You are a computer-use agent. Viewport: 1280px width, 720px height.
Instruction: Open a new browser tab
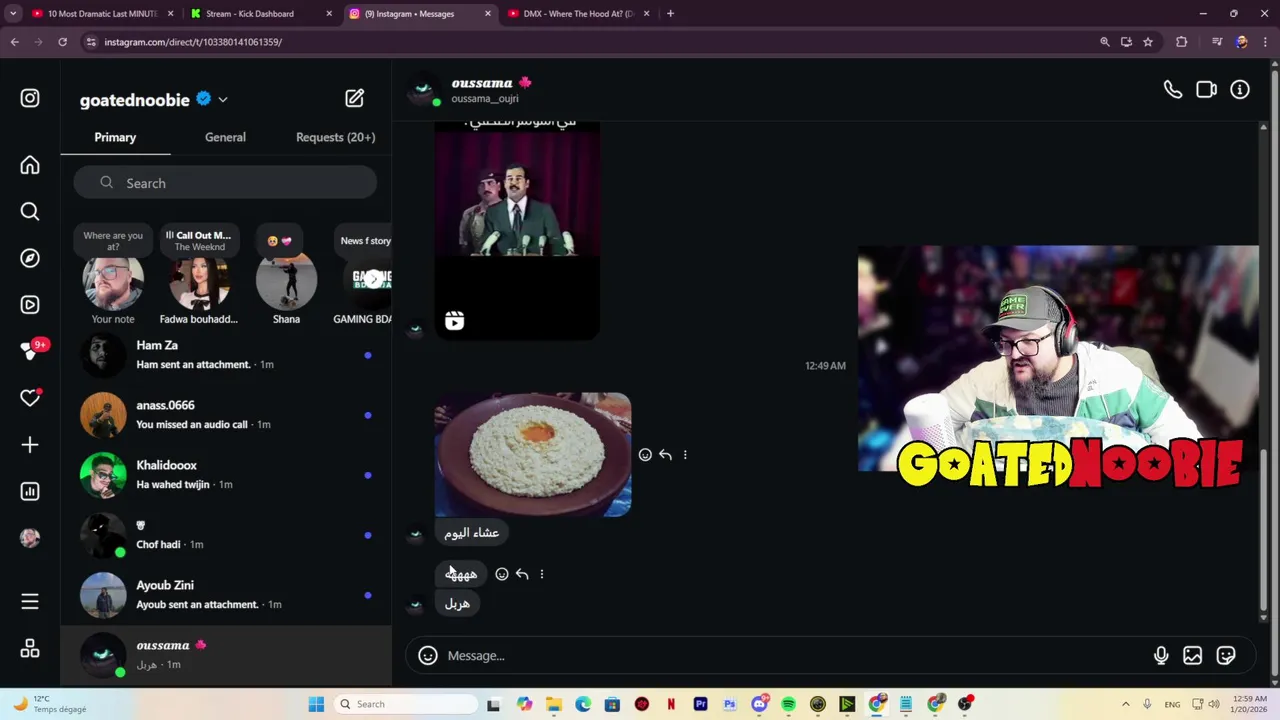pyautogui.click(x=670, y=14)
